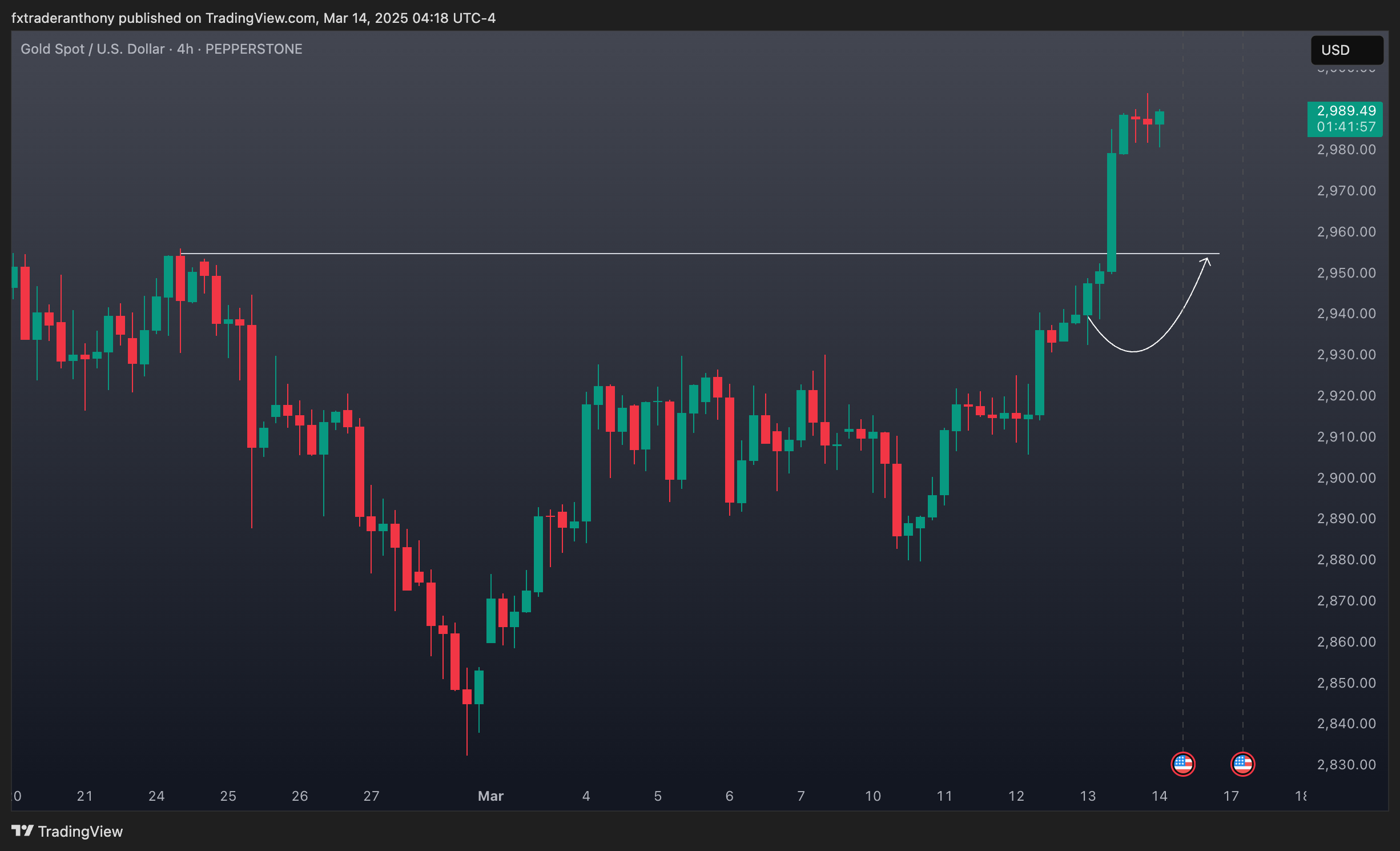Click the date 27 on the time axis

[371, 796]
